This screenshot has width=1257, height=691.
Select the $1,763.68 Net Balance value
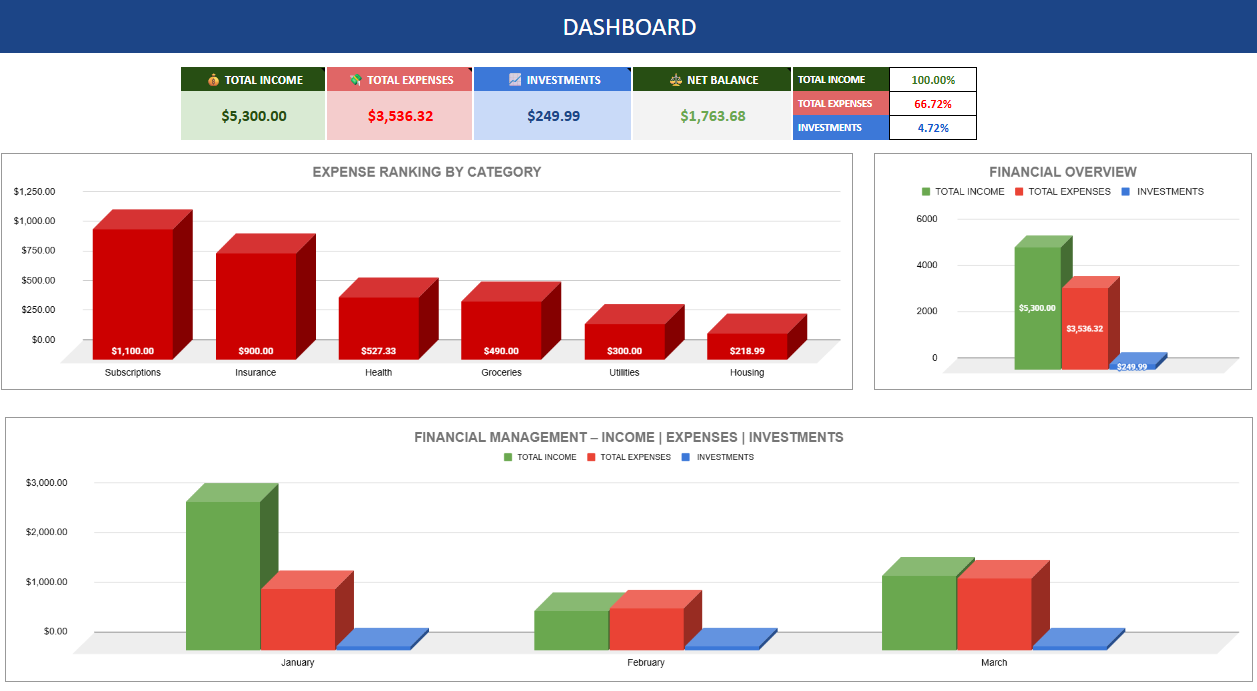coord(711,115)
